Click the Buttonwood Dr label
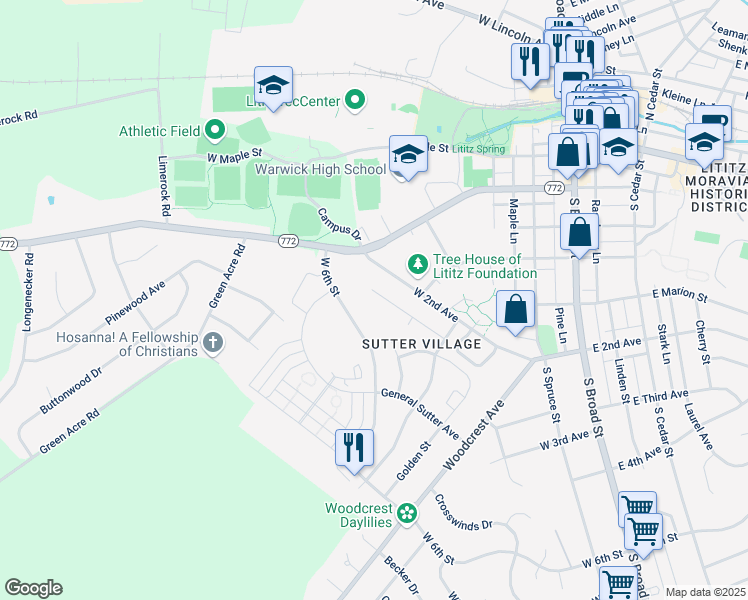This screenshot has width=748, height=600. 71,390
